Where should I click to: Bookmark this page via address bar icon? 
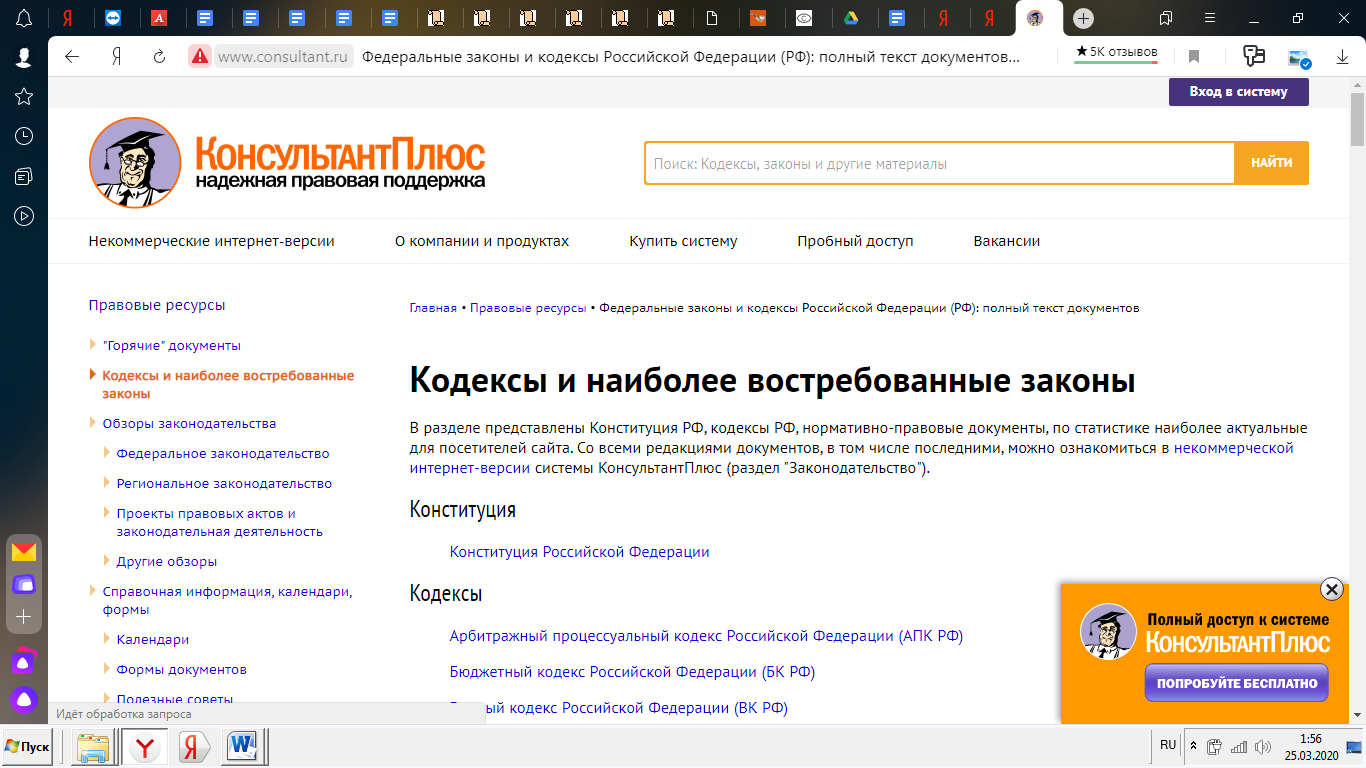click(x=1193, y=57)
